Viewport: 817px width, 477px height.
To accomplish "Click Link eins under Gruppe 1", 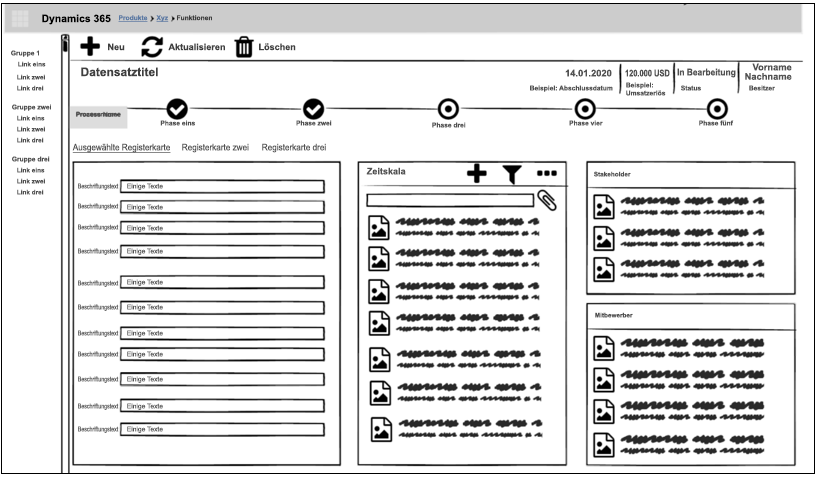I will (31, 64).
